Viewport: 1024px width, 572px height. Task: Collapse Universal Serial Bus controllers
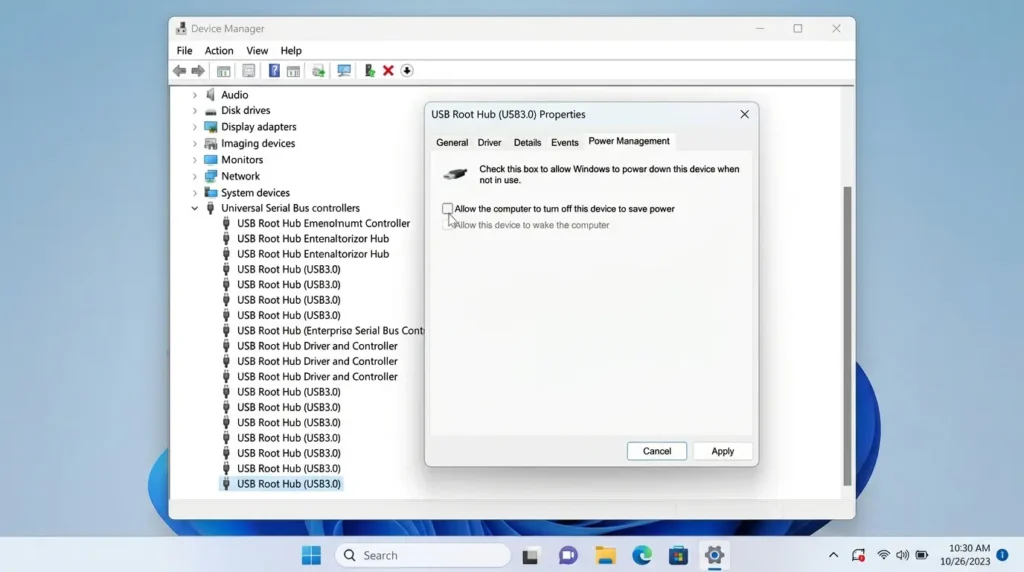coord(195,208)
